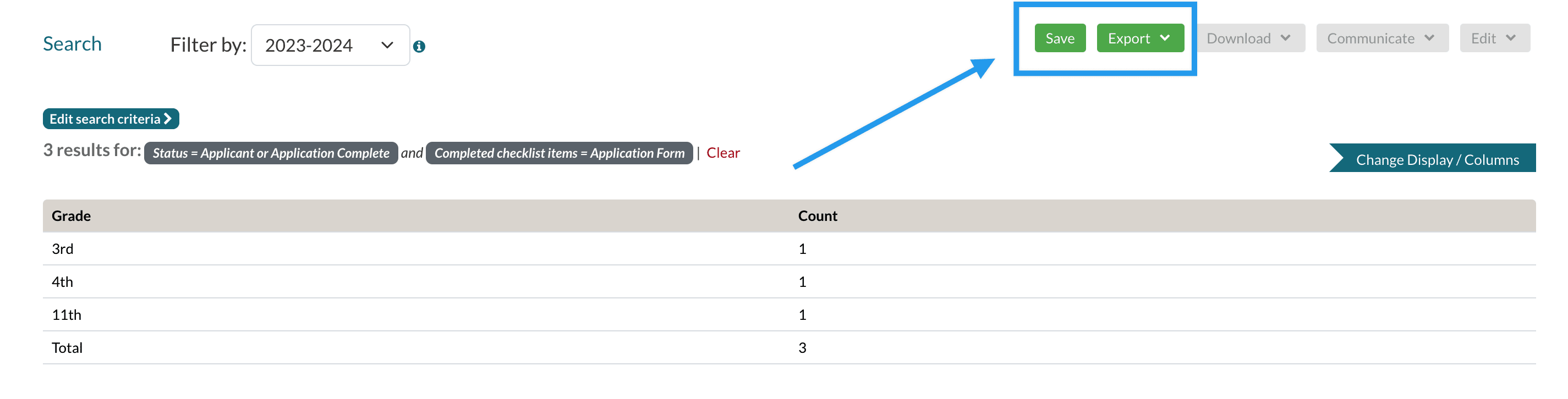Click the info icon beside the year filter
The image size is (1568, 399).
click(x=419, y=46)
